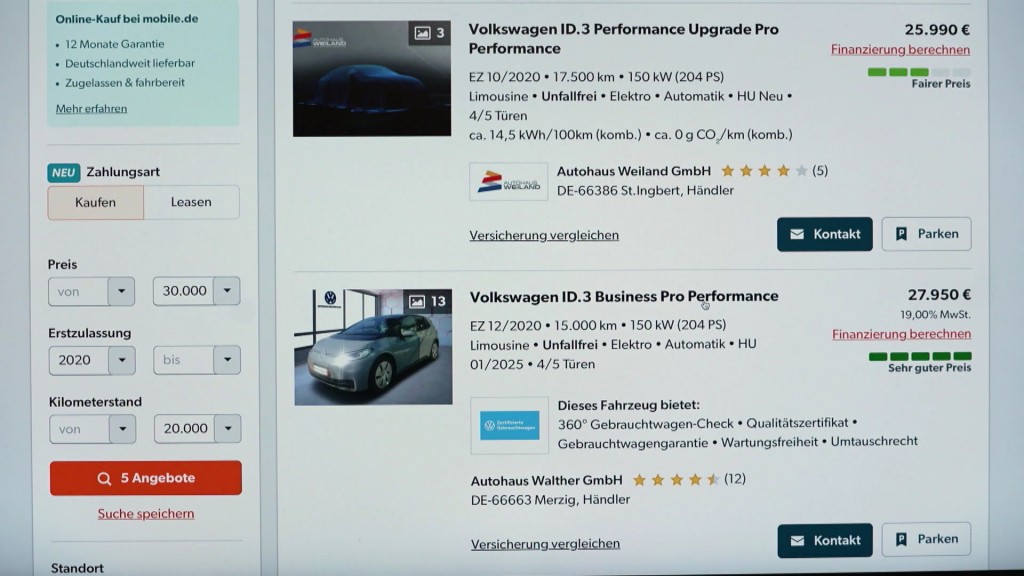Click the "19,00% MwSt." text
Screen dimensions: 1024x576
[935, 315]
